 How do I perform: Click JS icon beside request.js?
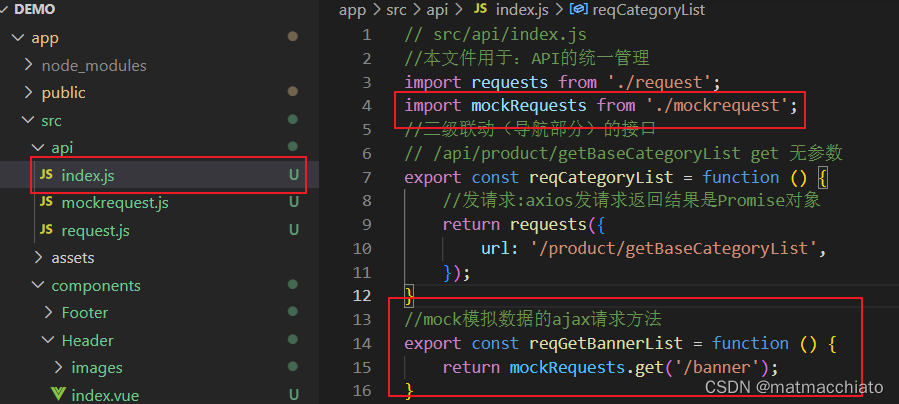point(46,230)
